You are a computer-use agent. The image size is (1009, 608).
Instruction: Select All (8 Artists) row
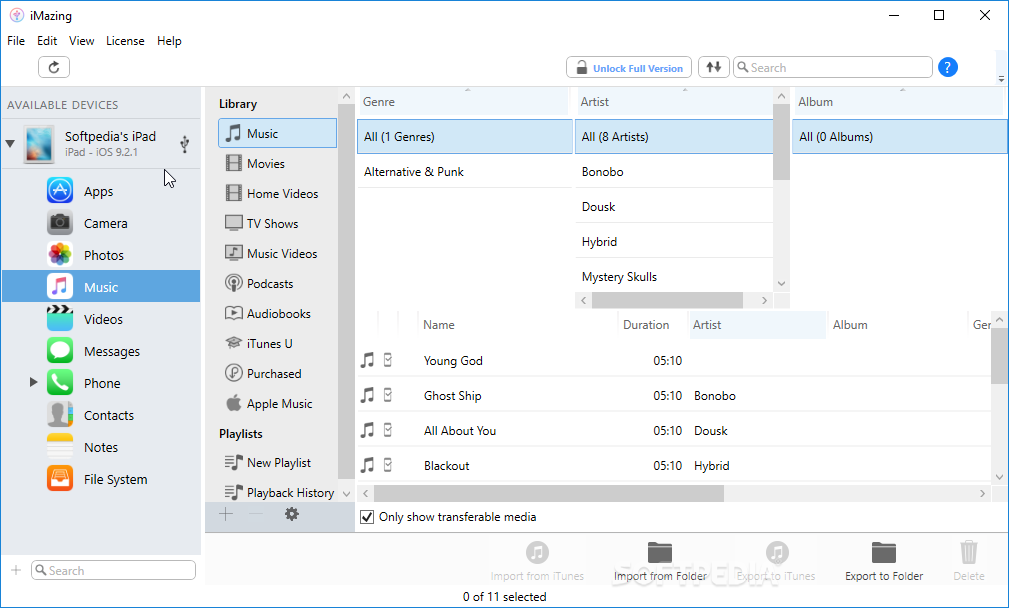tap(674, 136)
